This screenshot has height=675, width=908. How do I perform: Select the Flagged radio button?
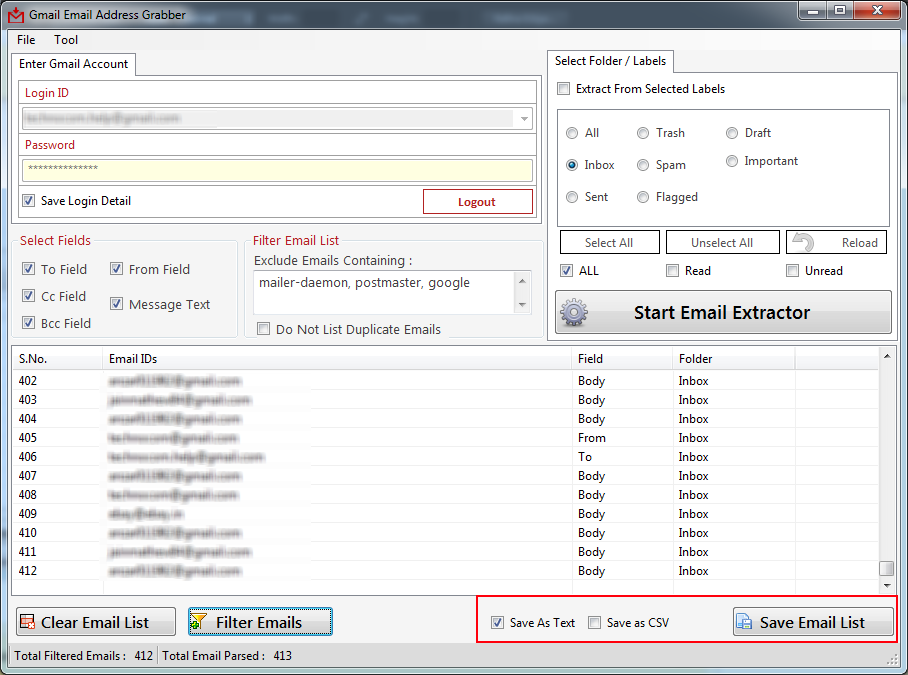643,197
